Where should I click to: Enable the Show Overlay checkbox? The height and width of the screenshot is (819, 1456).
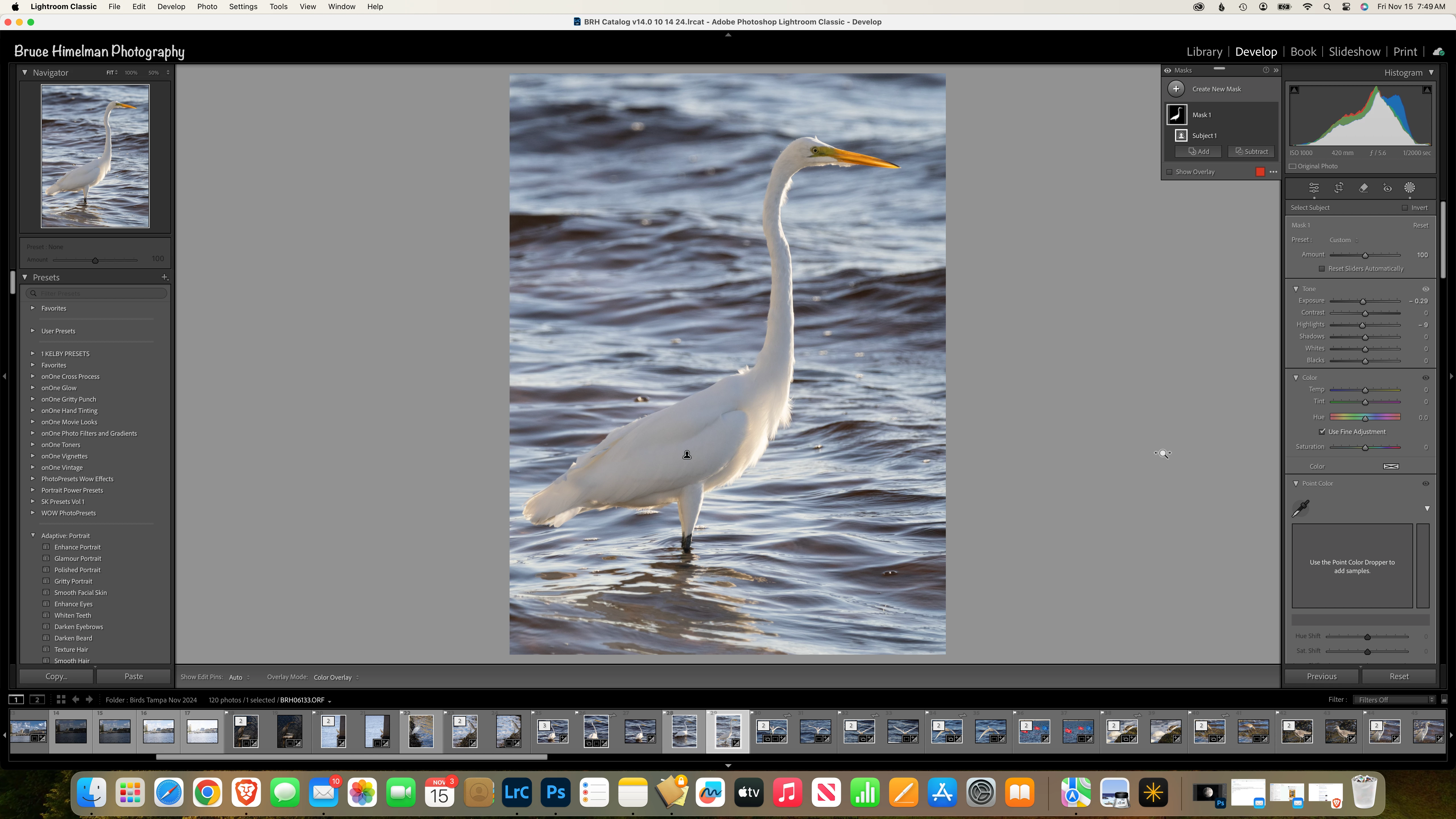click(x=1169, y=172)
